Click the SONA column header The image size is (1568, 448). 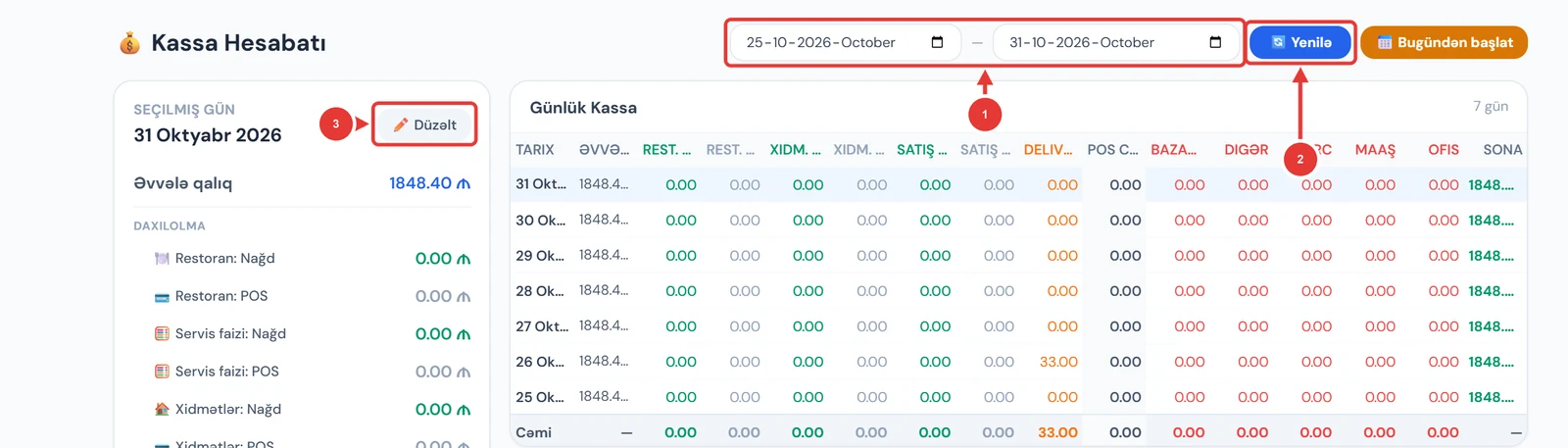(1502, 150)
